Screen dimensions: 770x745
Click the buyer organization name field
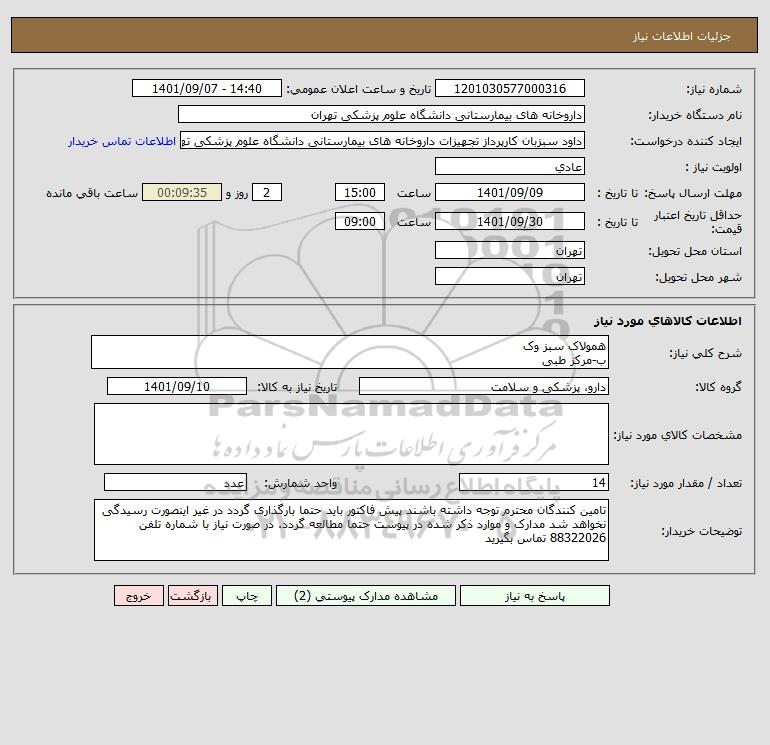pyautogui.click(x=381, y=114)
